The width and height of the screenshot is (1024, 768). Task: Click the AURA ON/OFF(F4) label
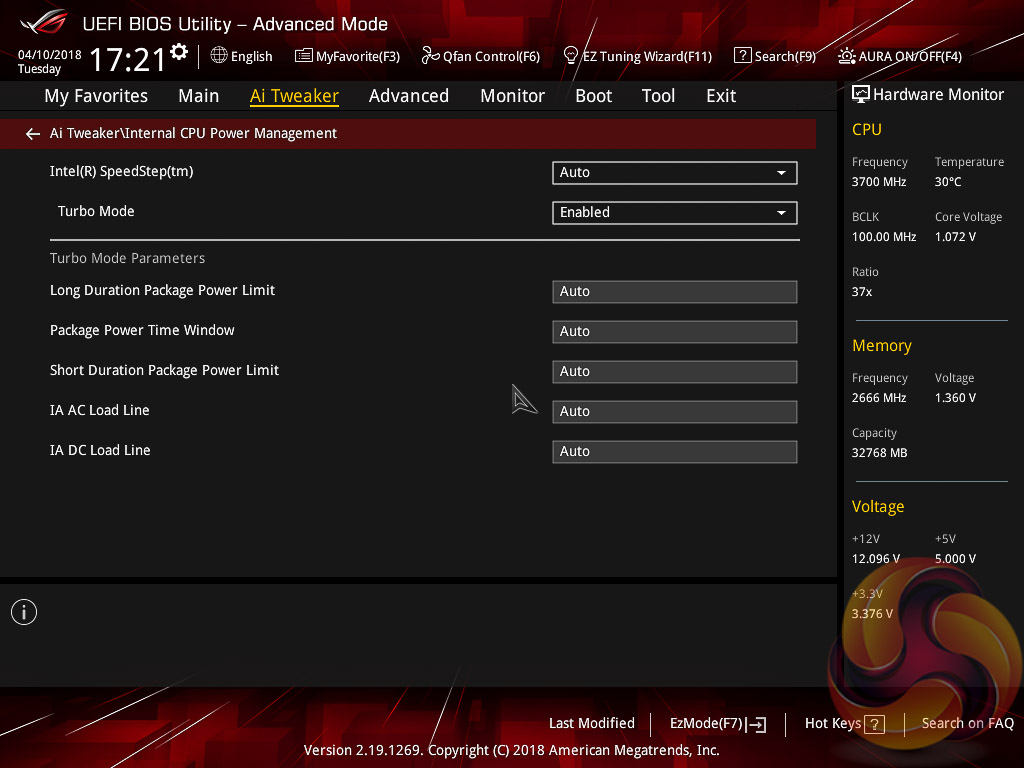click(910, 57)
